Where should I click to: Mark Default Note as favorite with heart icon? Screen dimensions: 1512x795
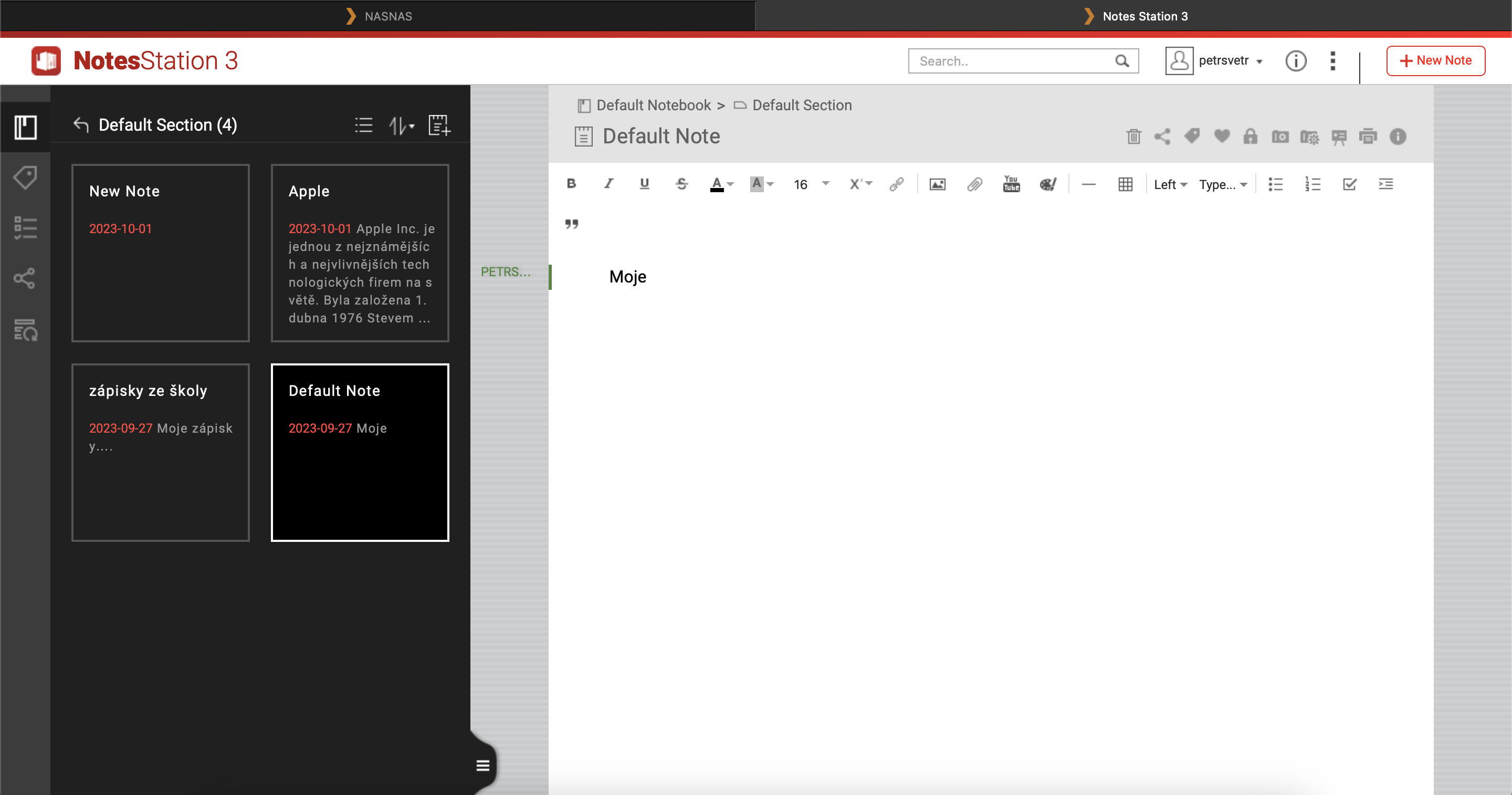click(x=1222, y=136)
